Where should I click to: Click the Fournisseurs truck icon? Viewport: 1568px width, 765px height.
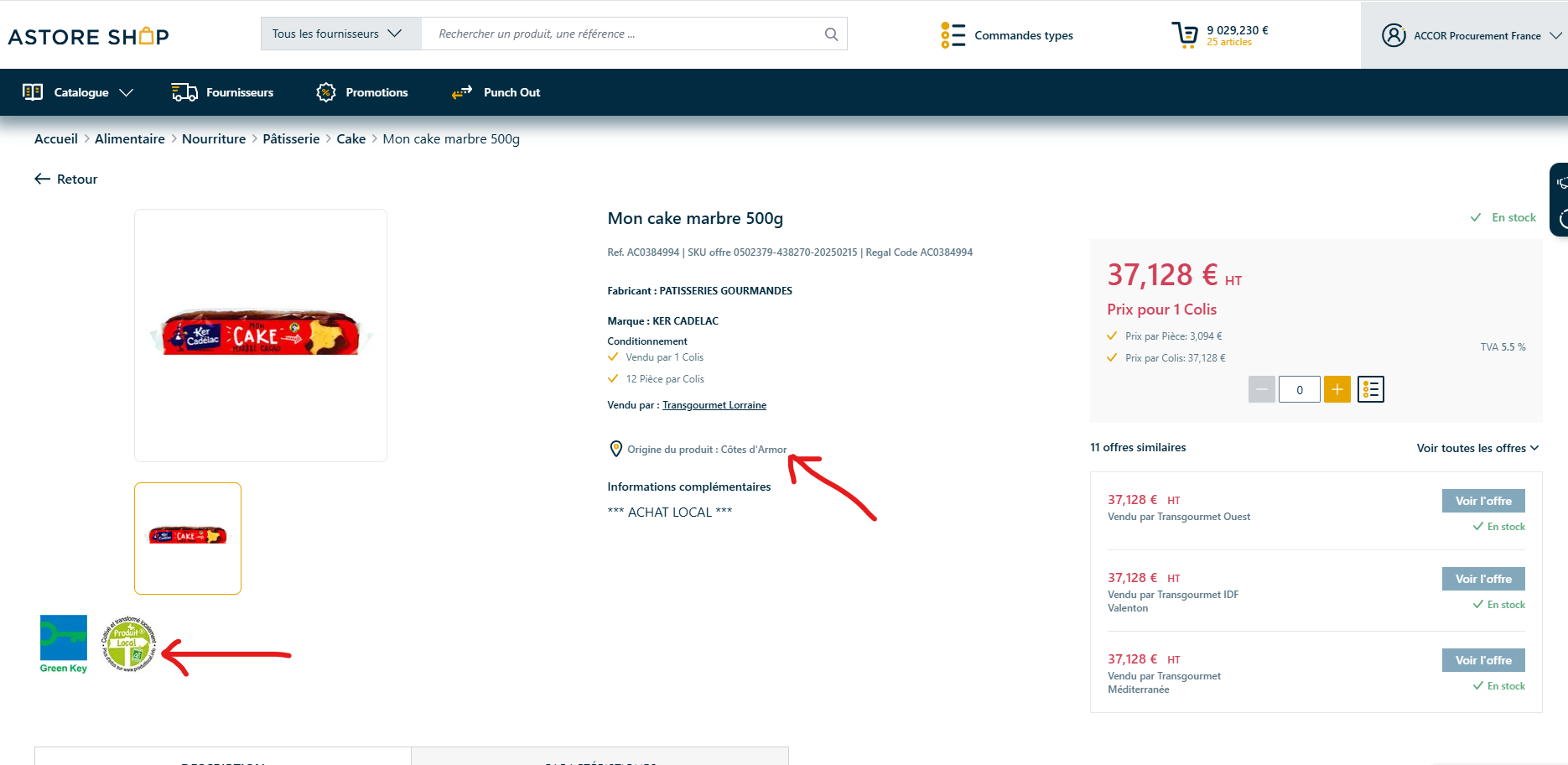tap(184, 92)
